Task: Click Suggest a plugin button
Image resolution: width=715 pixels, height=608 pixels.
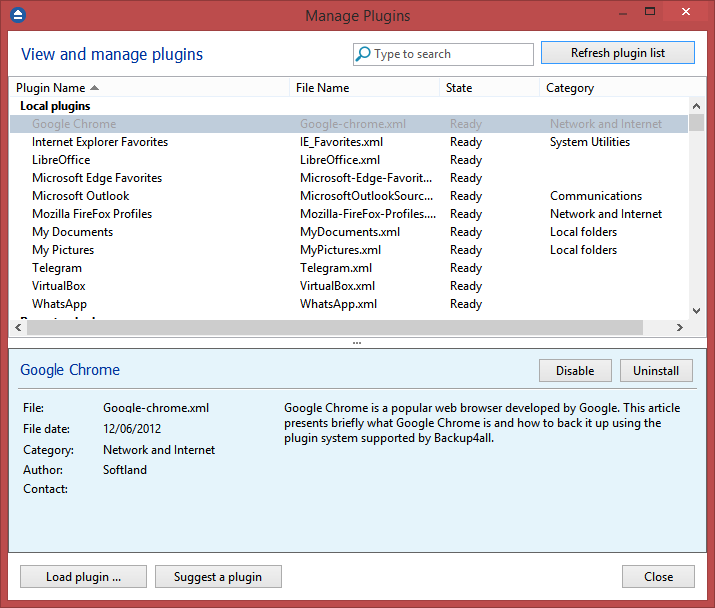Action: pos(218,577)
